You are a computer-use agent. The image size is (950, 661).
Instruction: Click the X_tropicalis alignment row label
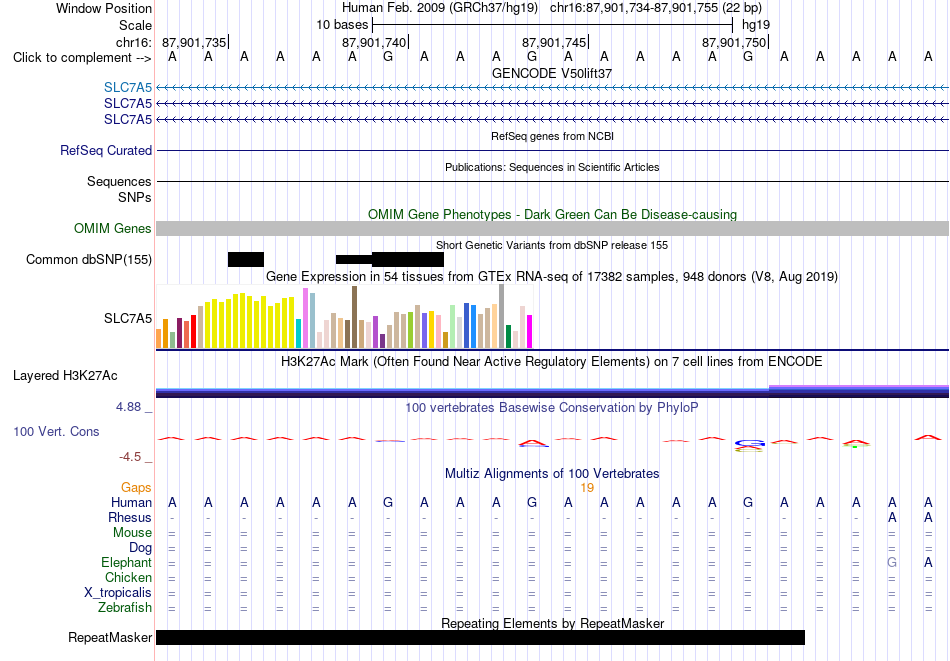[118, 593]
